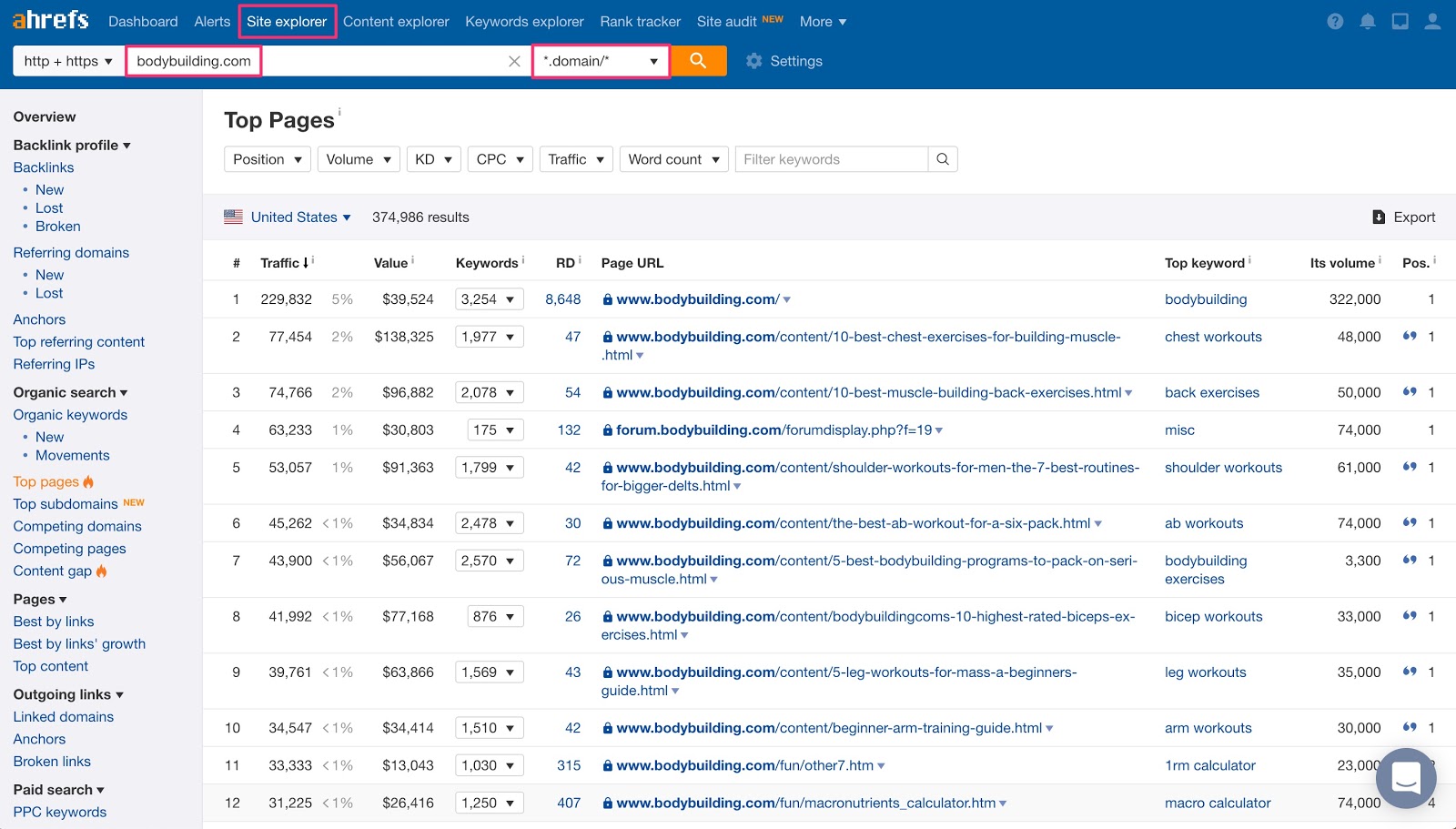This screenshot has width=1456, height=829.
Task: Click the Export download icon
Action: coord(1379,217)
